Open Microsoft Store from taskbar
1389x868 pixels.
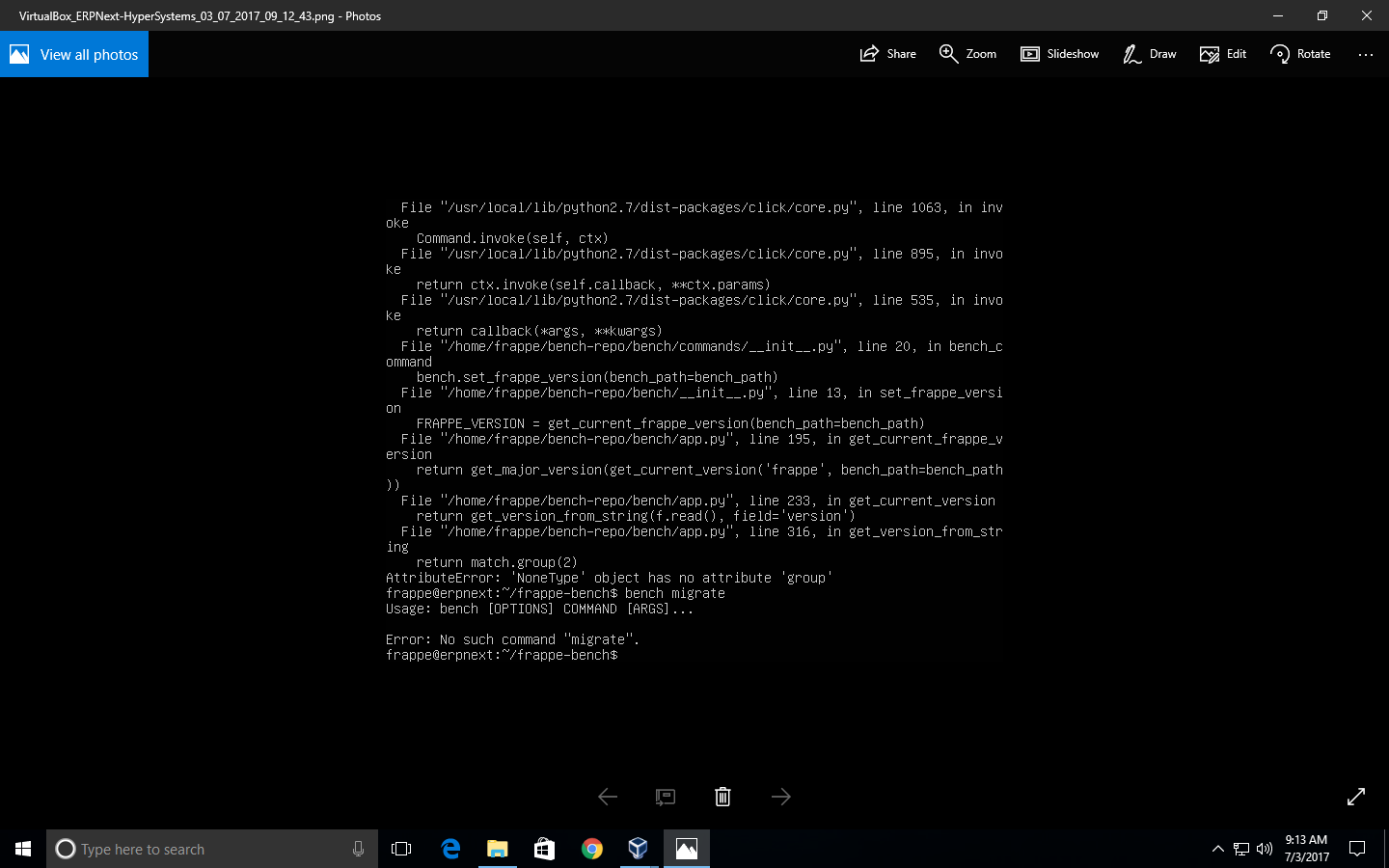(544, 849)
